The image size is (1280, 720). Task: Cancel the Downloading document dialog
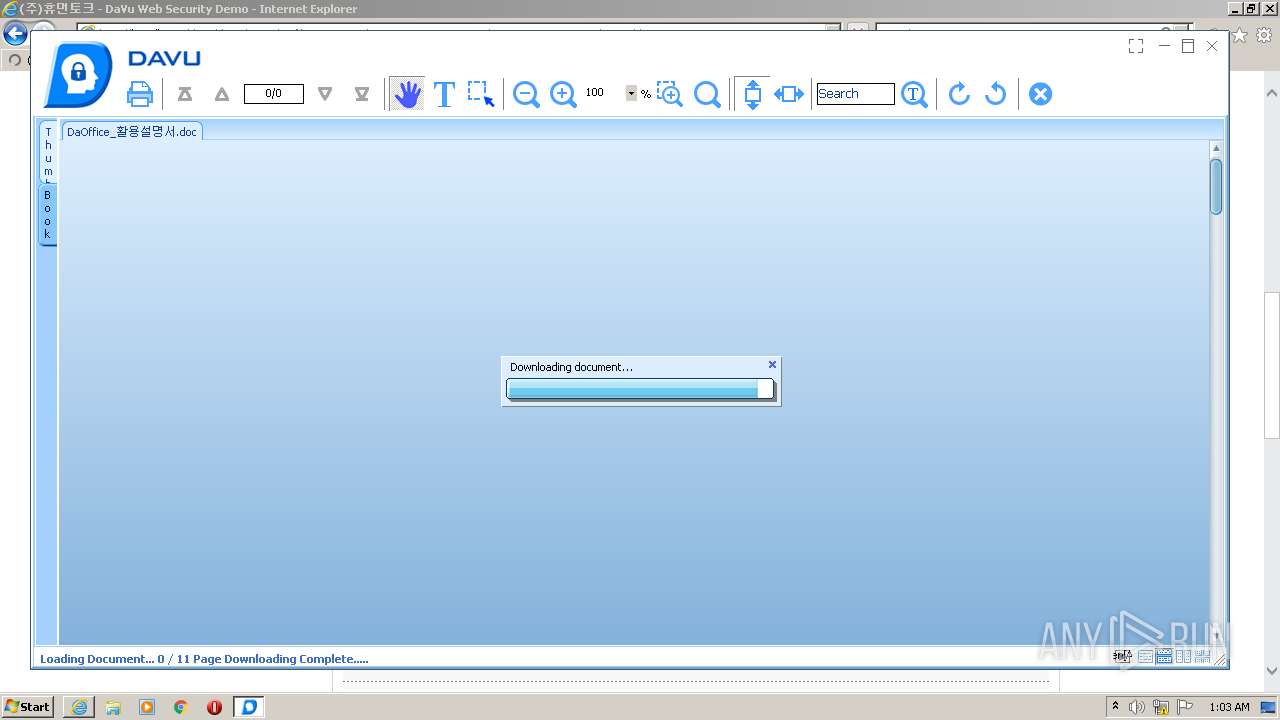pyautogui.click(x=772, y=365)
